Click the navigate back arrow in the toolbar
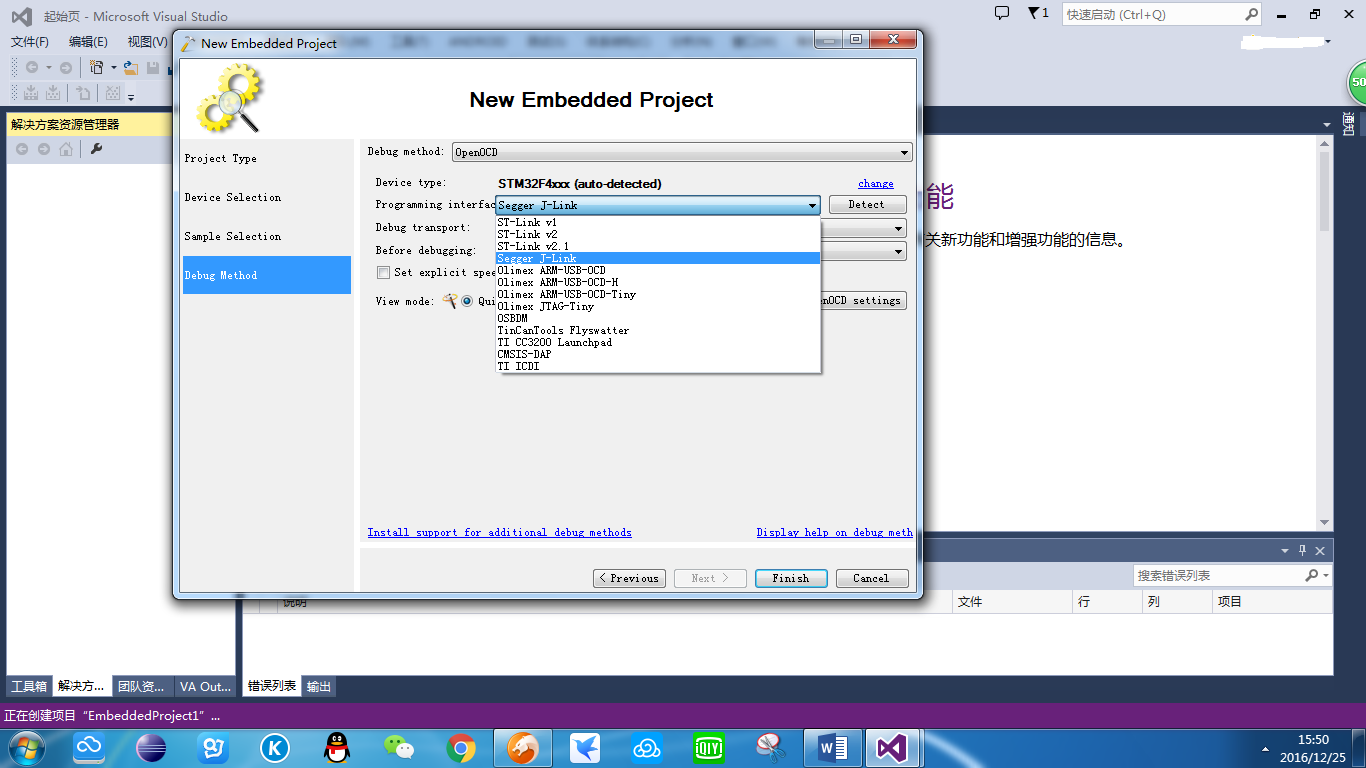The width and height of the screenshot is (1366, 768). point(31,67)
